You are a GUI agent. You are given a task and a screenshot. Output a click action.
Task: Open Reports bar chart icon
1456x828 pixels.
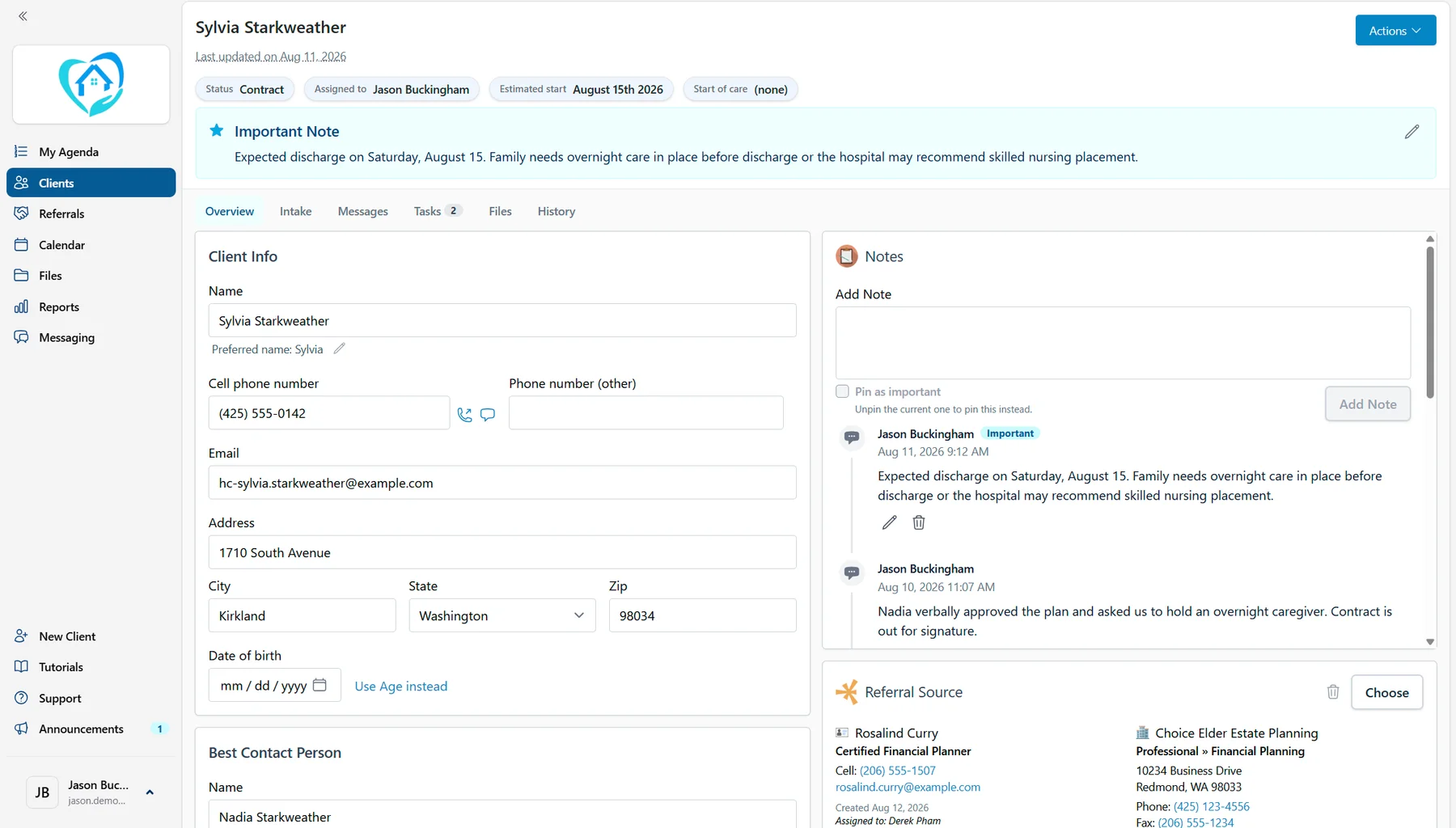point(21,306)
